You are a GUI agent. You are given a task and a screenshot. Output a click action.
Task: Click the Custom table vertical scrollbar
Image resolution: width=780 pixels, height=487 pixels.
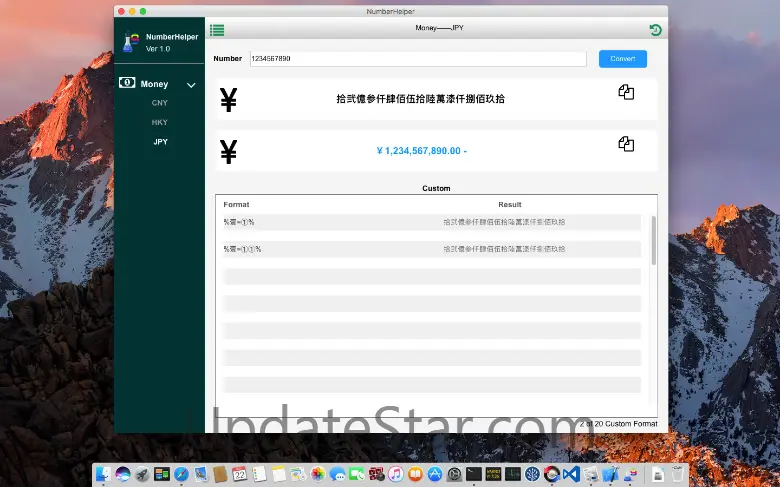point(654,240)
